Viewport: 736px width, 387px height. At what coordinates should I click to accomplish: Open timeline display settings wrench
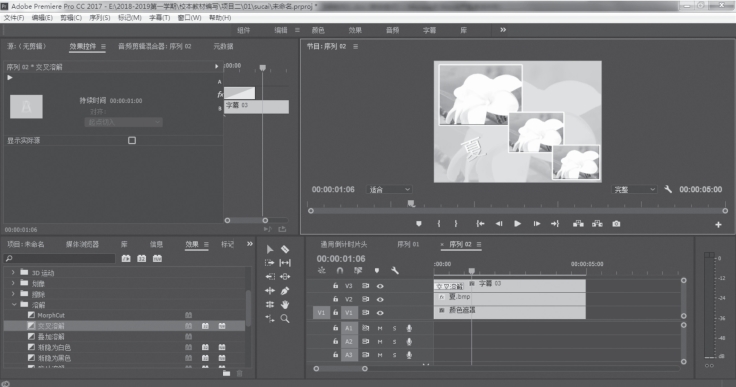395,271
